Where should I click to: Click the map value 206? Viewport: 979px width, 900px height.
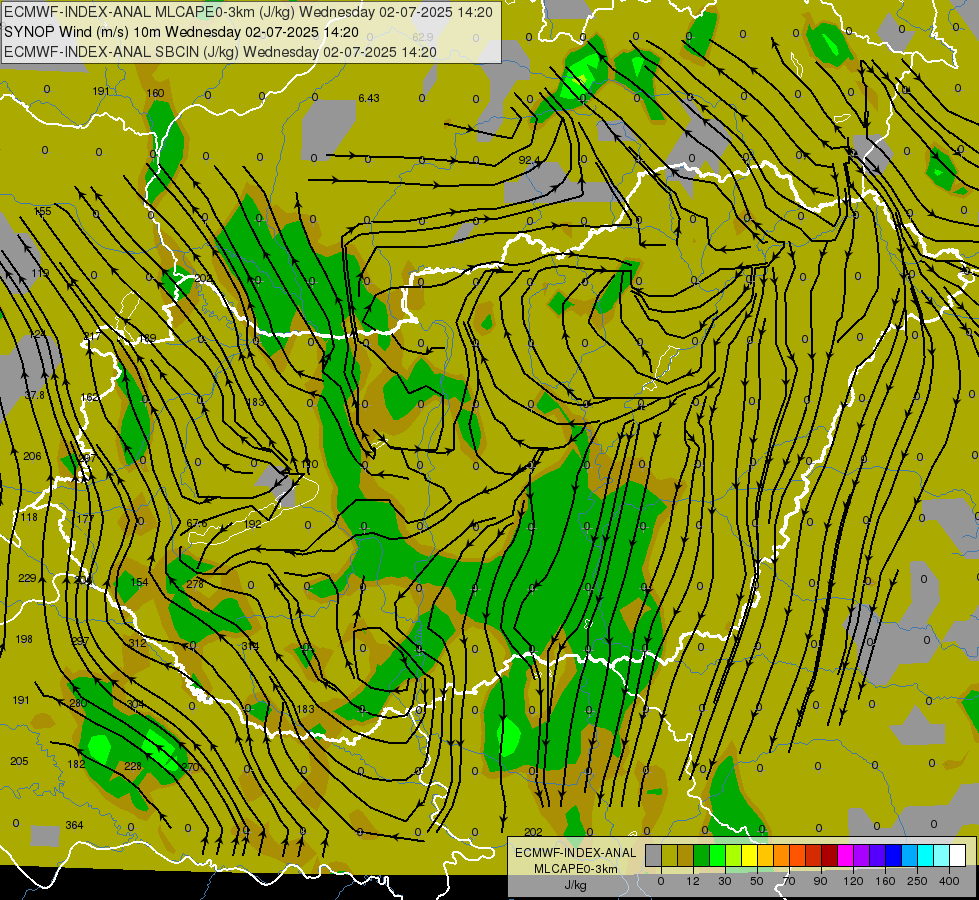pyautogui.click(x=32, y=456)
